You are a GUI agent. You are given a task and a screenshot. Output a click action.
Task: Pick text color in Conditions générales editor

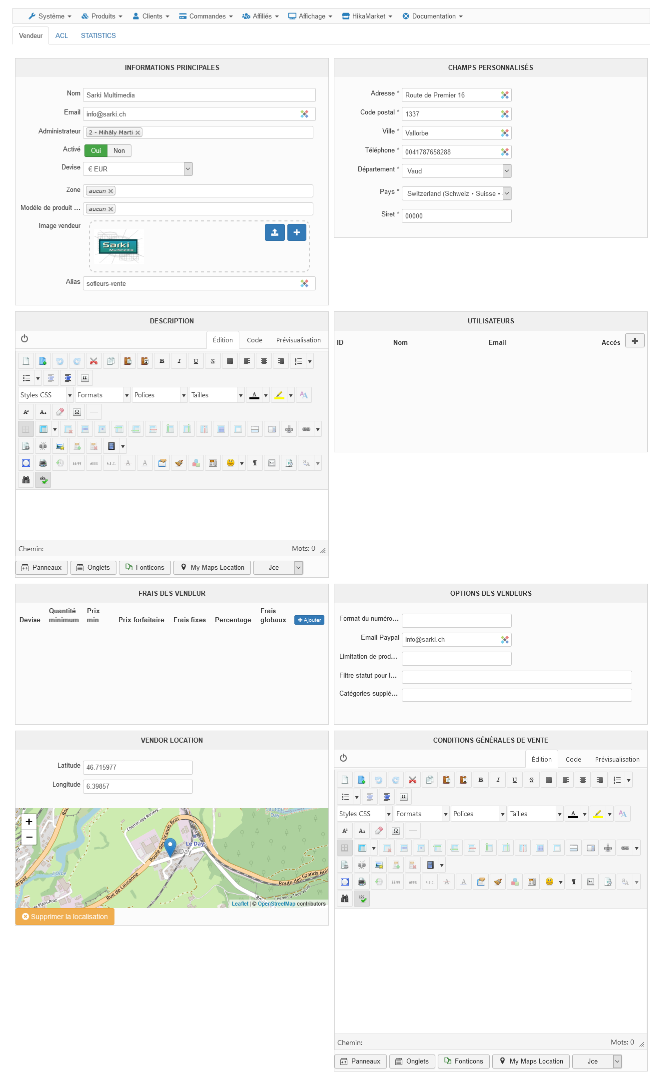click(x=573, y=814)
